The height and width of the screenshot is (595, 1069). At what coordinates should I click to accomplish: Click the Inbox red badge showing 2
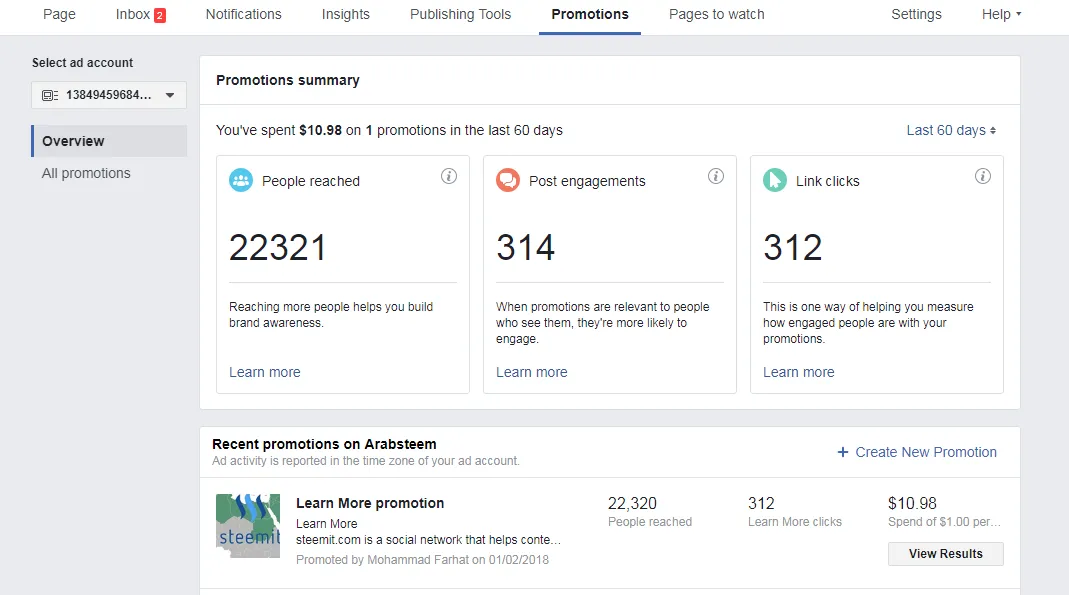tap(160, 15)
